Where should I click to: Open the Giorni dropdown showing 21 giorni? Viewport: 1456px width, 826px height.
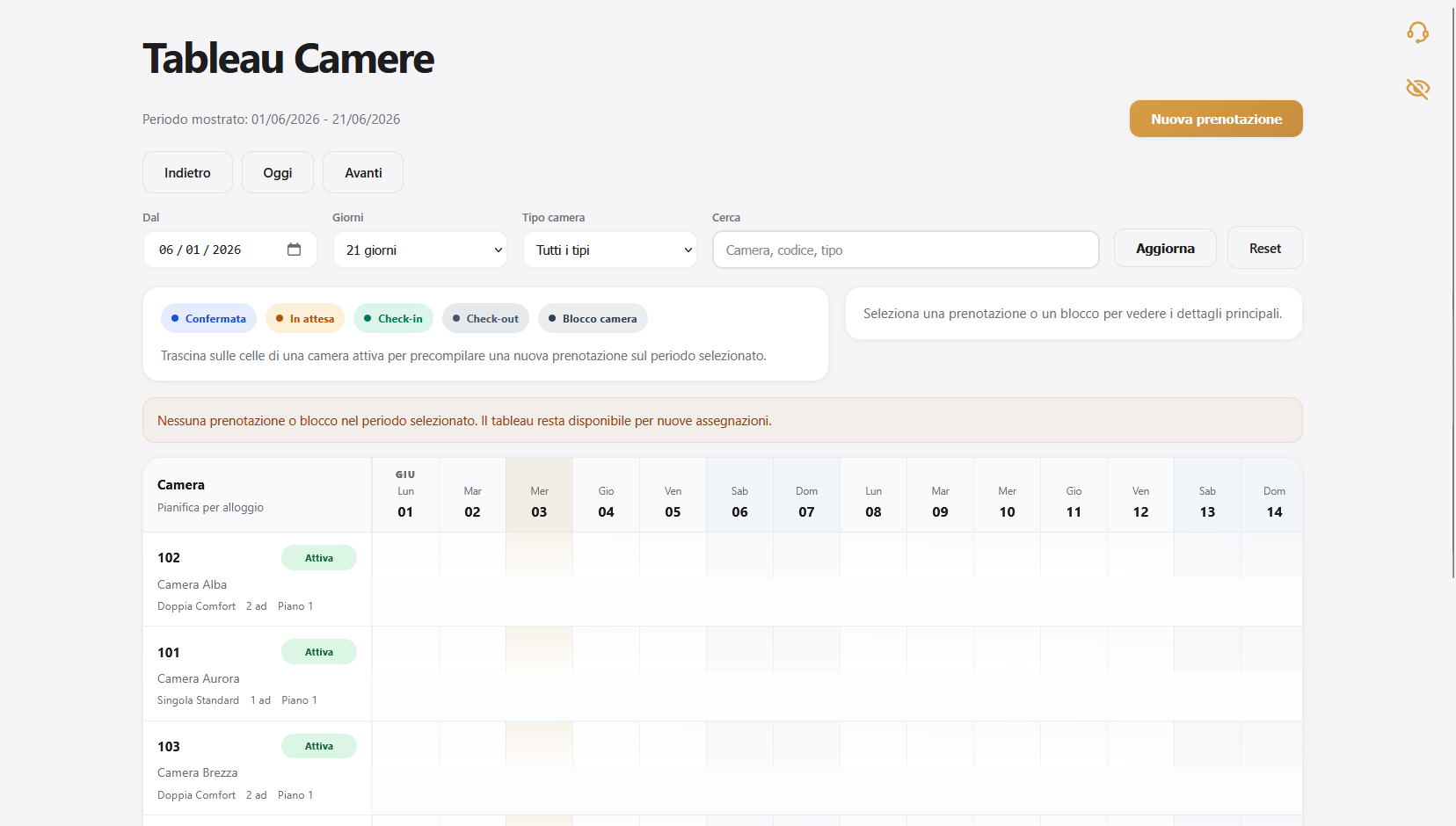point(420,250)
